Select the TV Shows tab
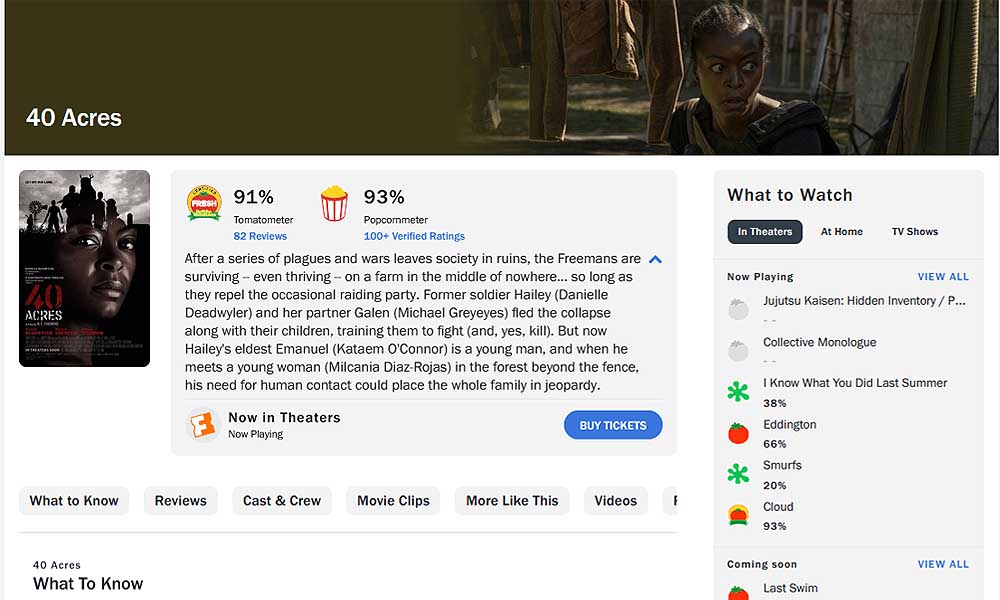 click(914, 232)
